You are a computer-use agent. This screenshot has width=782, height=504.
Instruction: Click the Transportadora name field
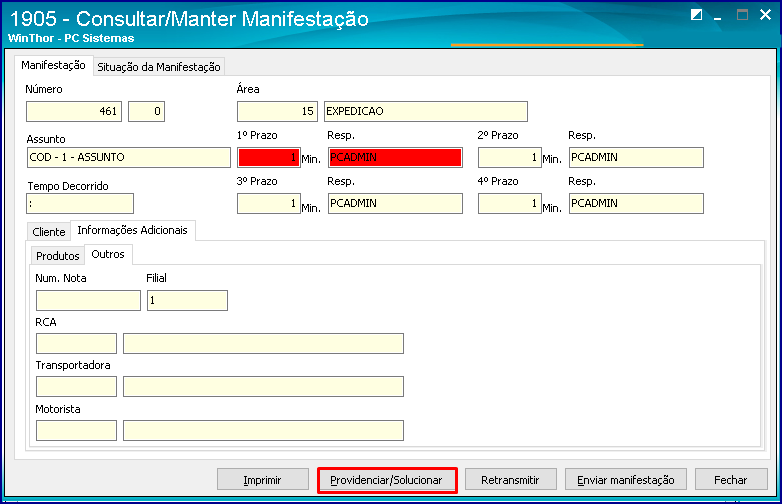(x=263, y=386)
